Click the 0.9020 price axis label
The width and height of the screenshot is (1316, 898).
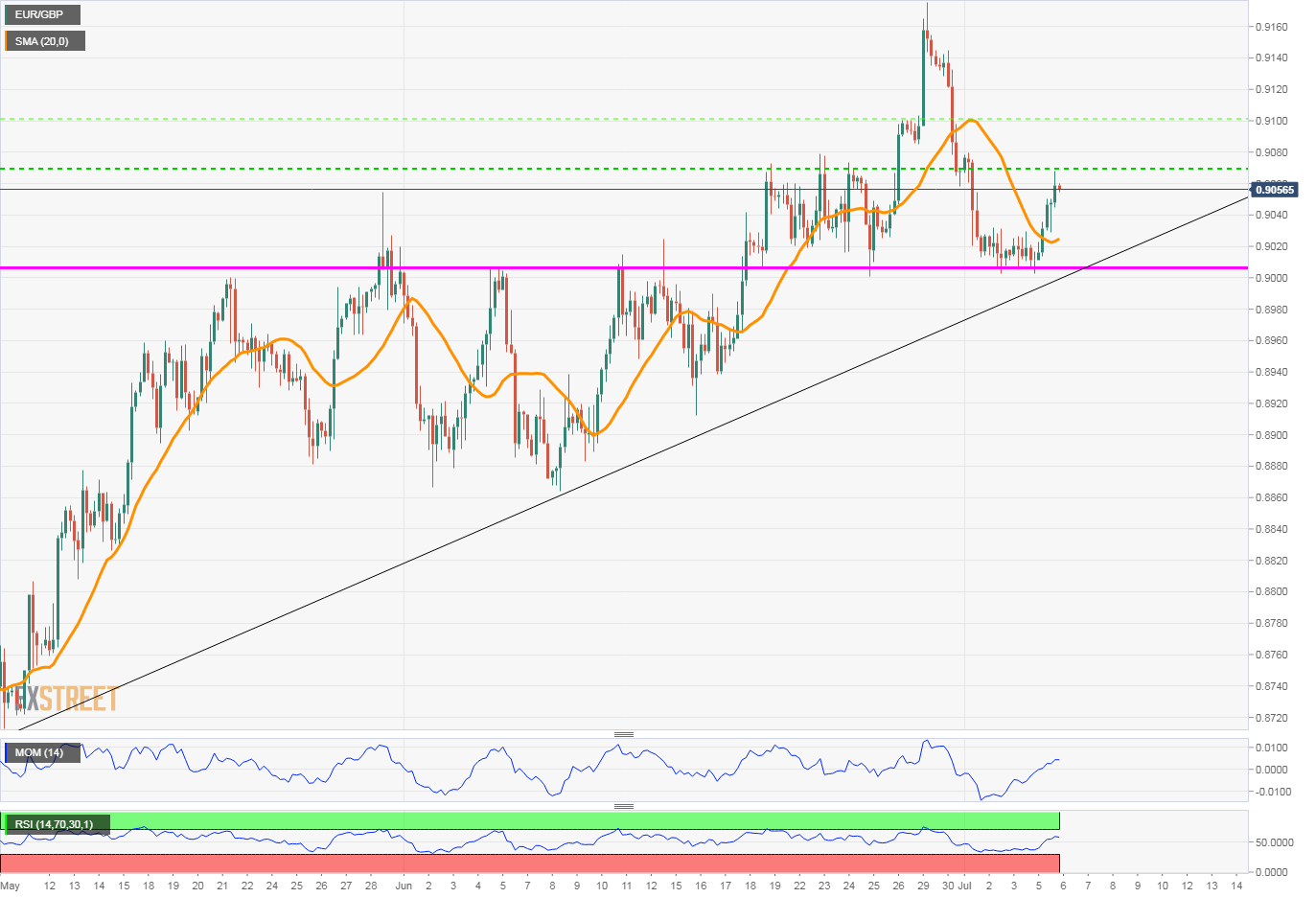[x=1272, y=246]
